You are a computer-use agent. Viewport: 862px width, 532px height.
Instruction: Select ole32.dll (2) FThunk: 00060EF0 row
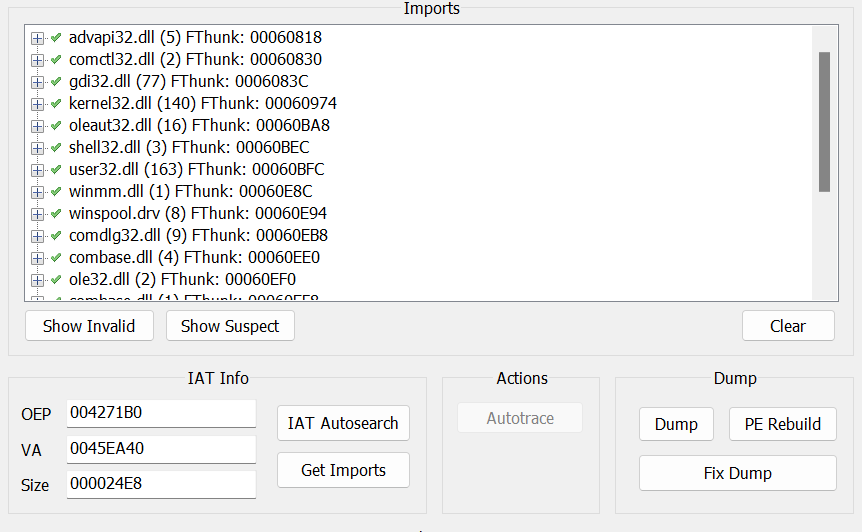pos(182,279)
